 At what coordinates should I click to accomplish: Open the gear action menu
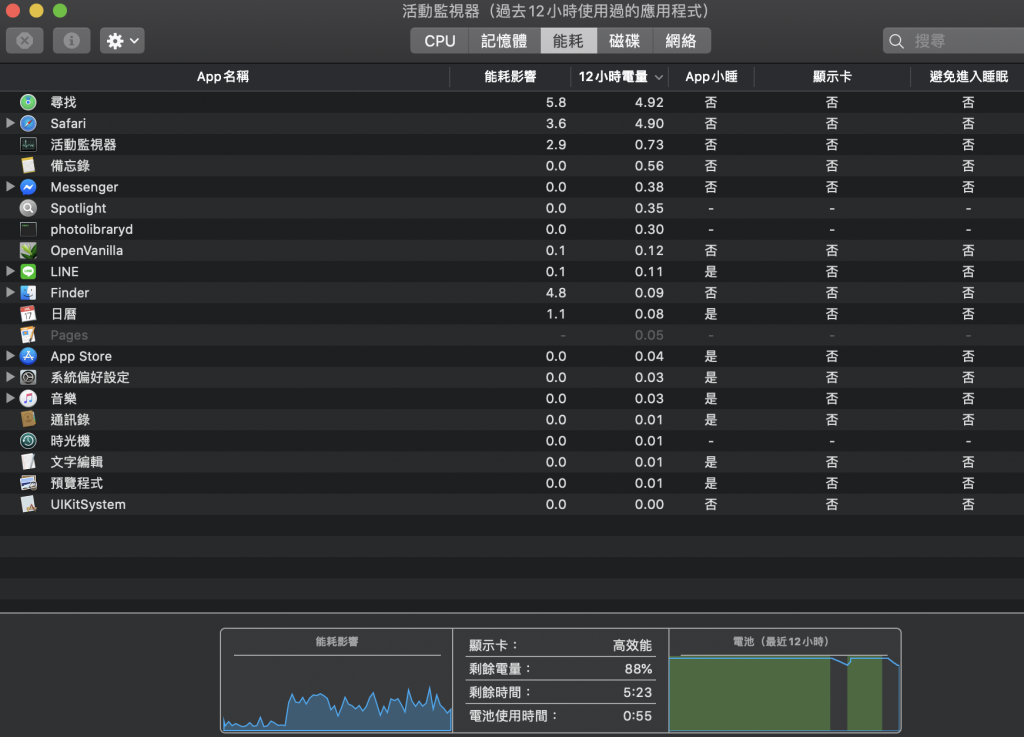click(x=122, y=40)
